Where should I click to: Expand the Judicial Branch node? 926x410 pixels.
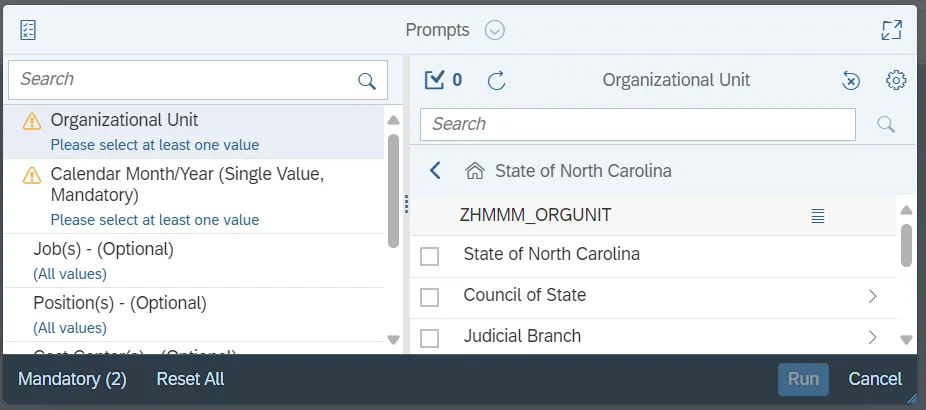[872, 337]
